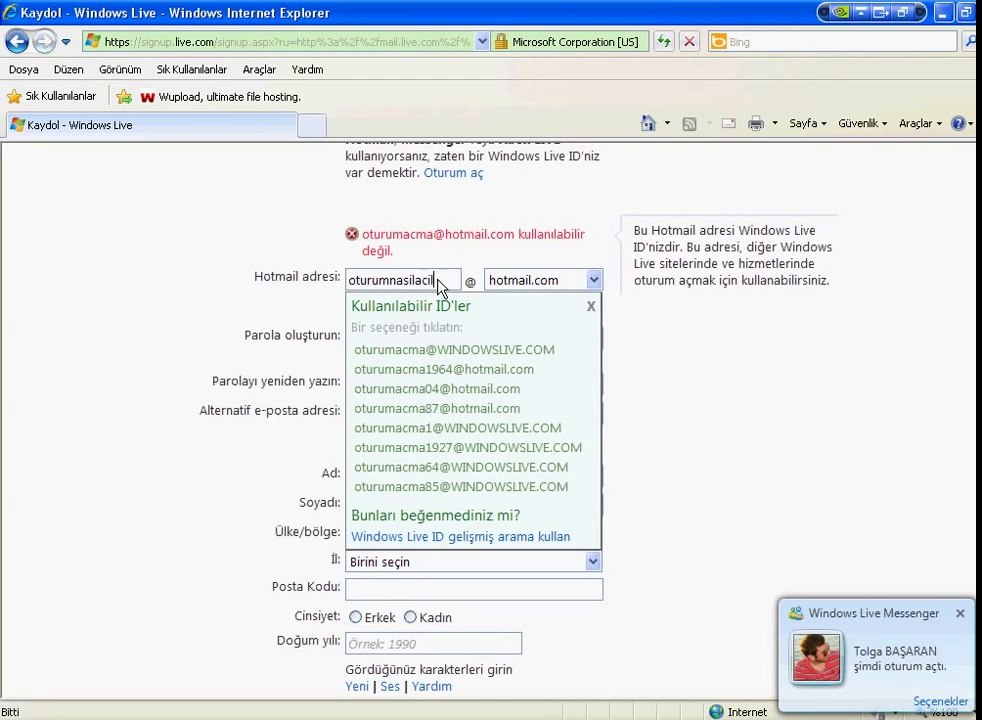The width and height of the screenshot is (982, 720).
Task: Open the Araçlar command bar menu
Action: 920,123
